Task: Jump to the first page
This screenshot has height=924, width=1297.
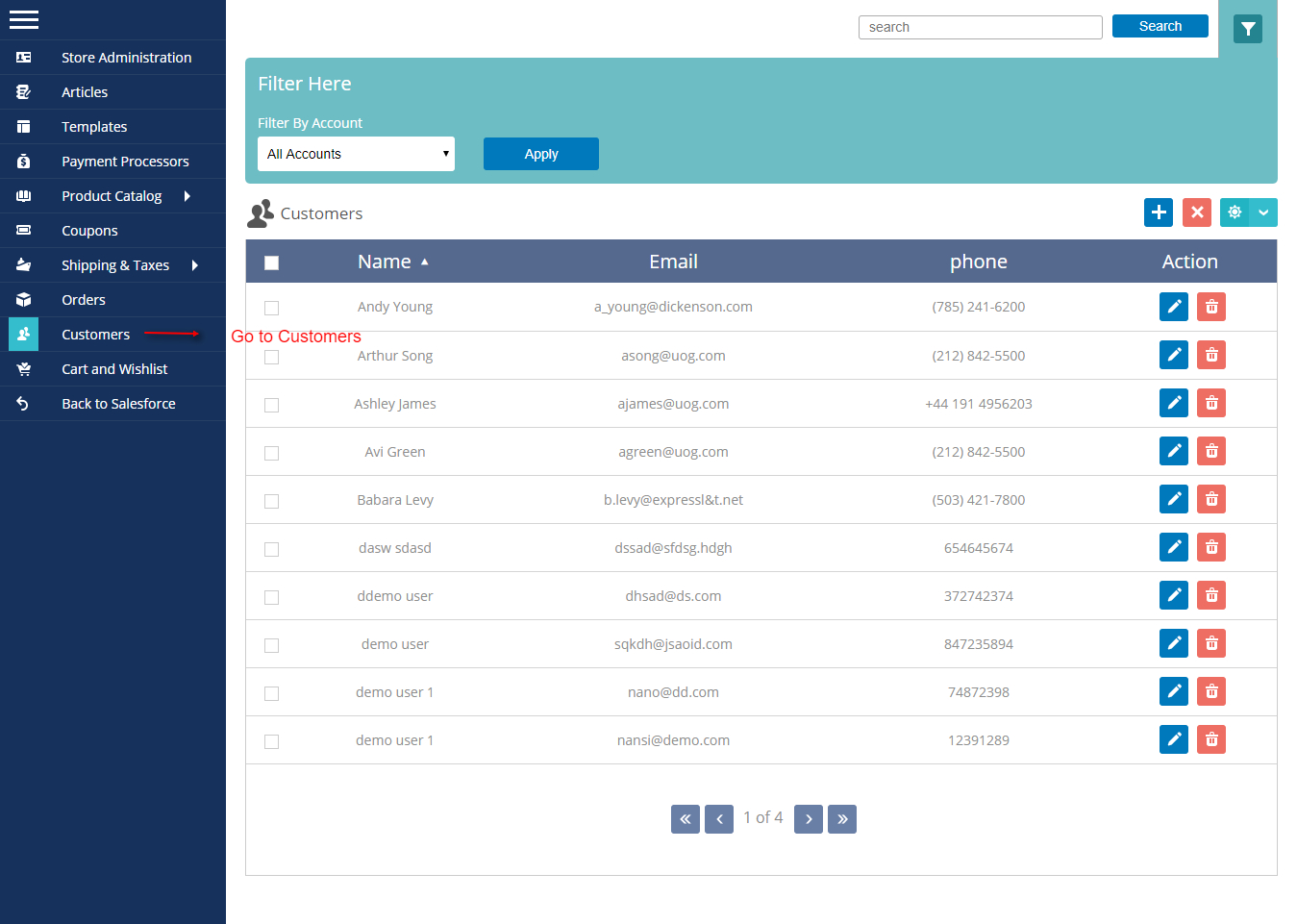Action: [686, 819]
